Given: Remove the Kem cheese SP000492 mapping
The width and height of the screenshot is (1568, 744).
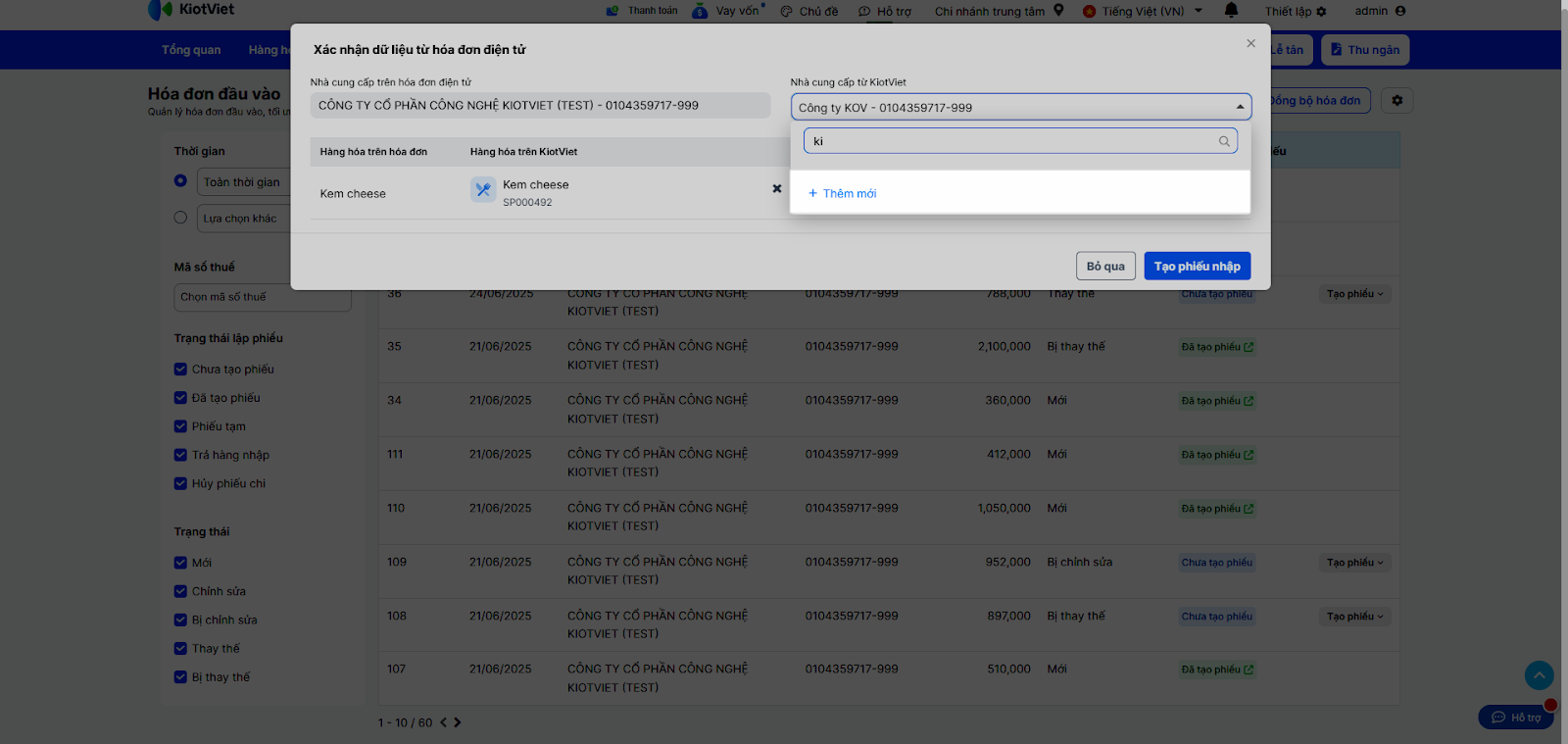Looking at the screenshot, I should coord(777,188).
